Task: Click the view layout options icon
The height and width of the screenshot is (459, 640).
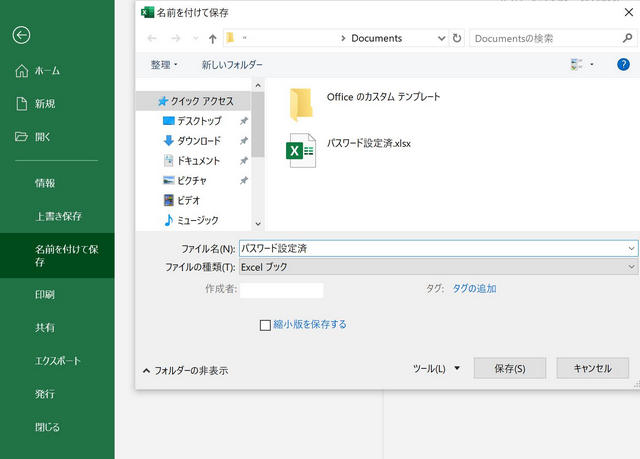Action: pyautogui.click(x=576, y=64)
